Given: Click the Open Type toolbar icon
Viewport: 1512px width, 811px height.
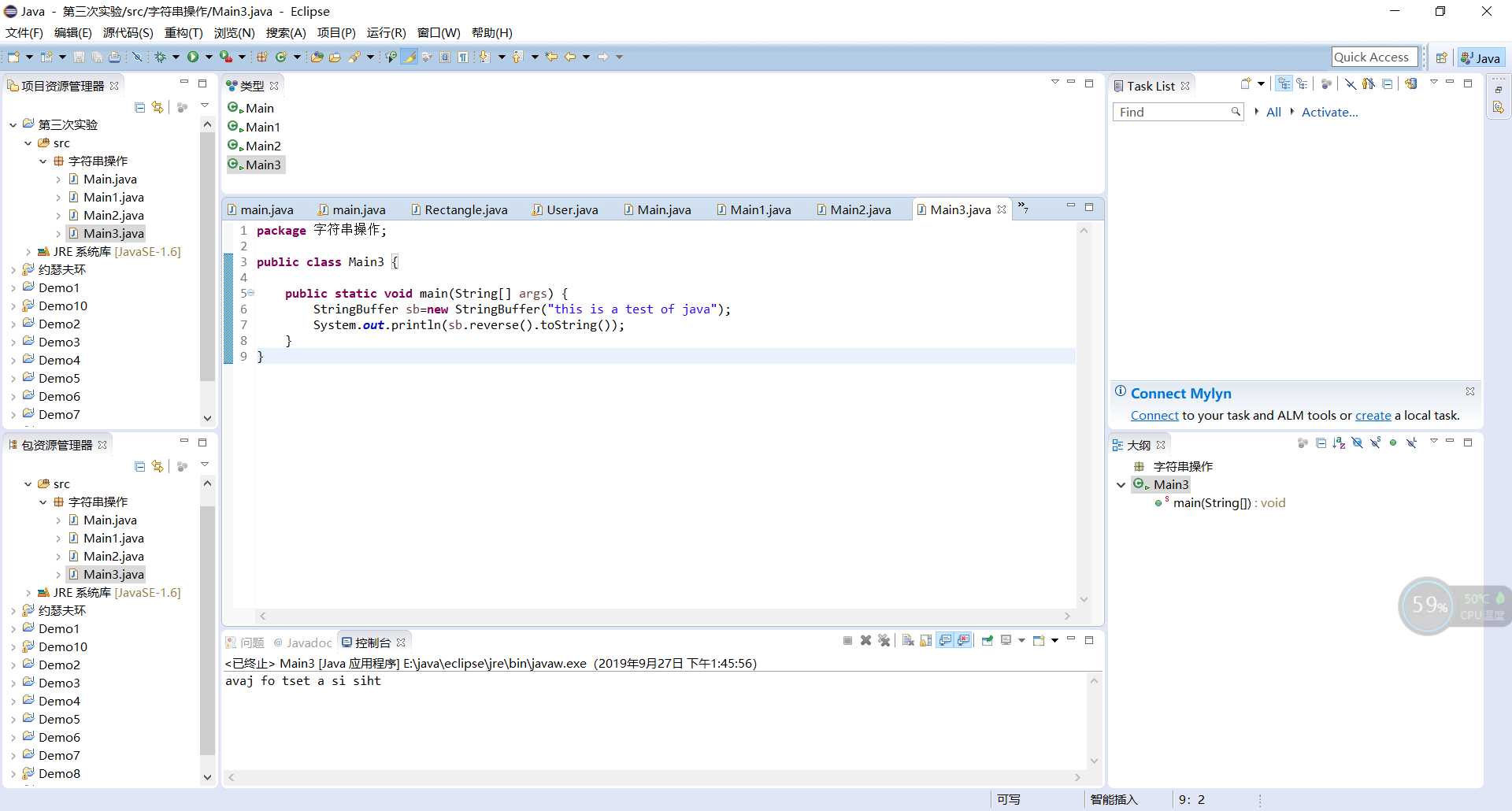Looking at the screenshot, I should click(317, 57).
